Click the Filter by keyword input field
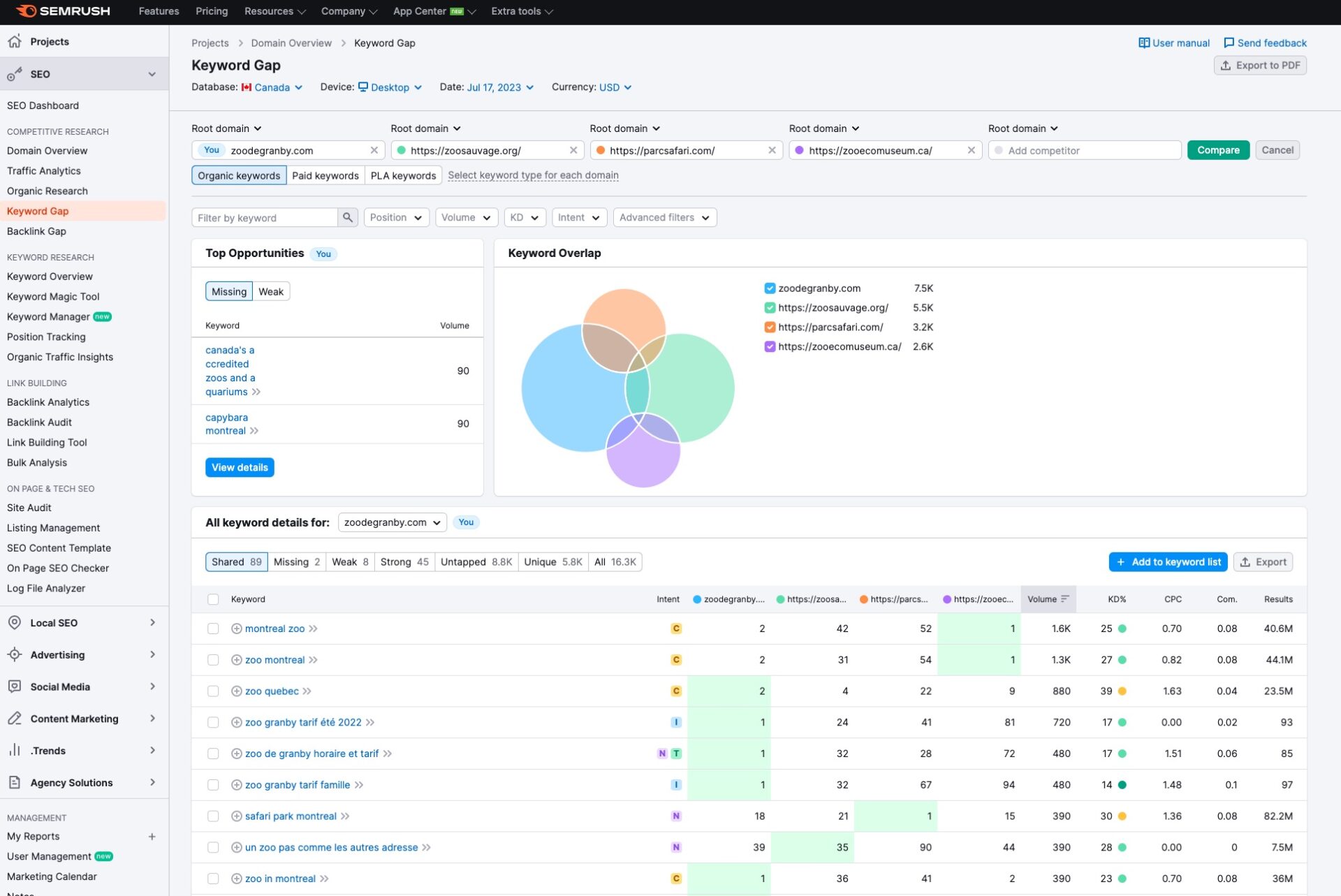 pos(265,217)
